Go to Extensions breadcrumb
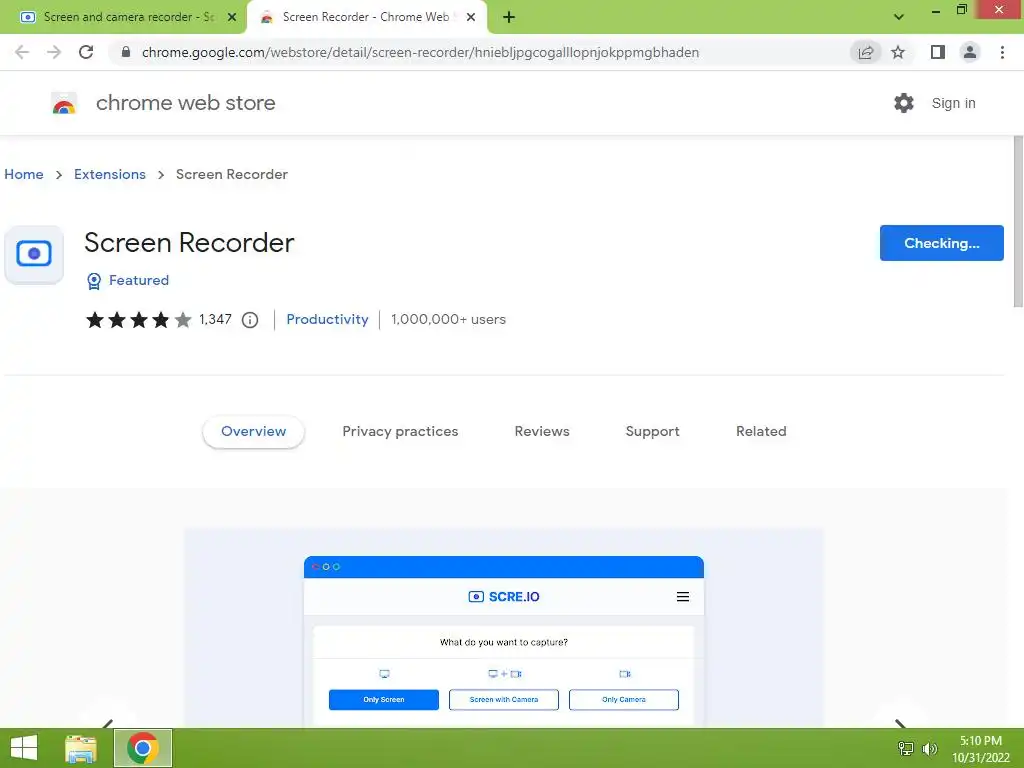 pyautogui.click(x=110, y=174)
